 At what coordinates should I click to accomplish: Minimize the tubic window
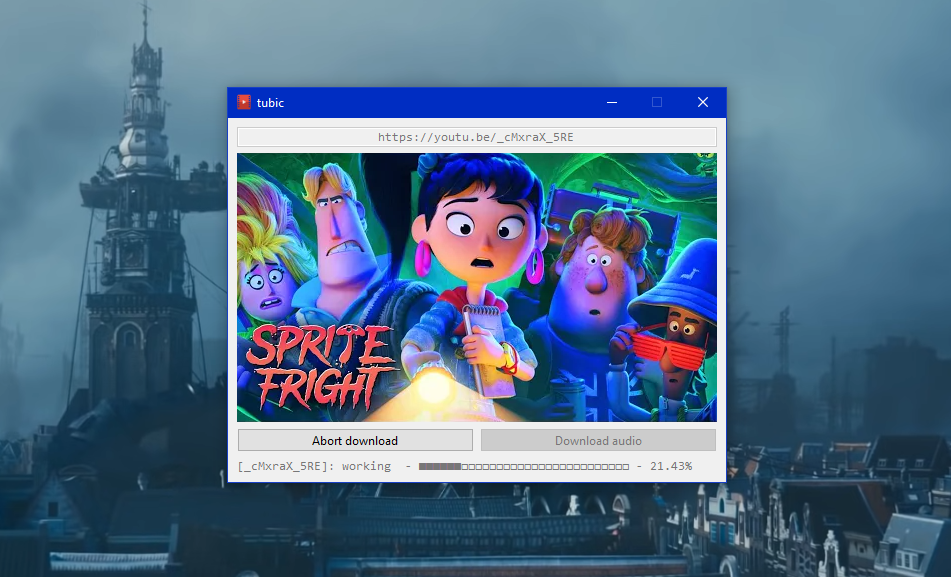click(610, 102)
